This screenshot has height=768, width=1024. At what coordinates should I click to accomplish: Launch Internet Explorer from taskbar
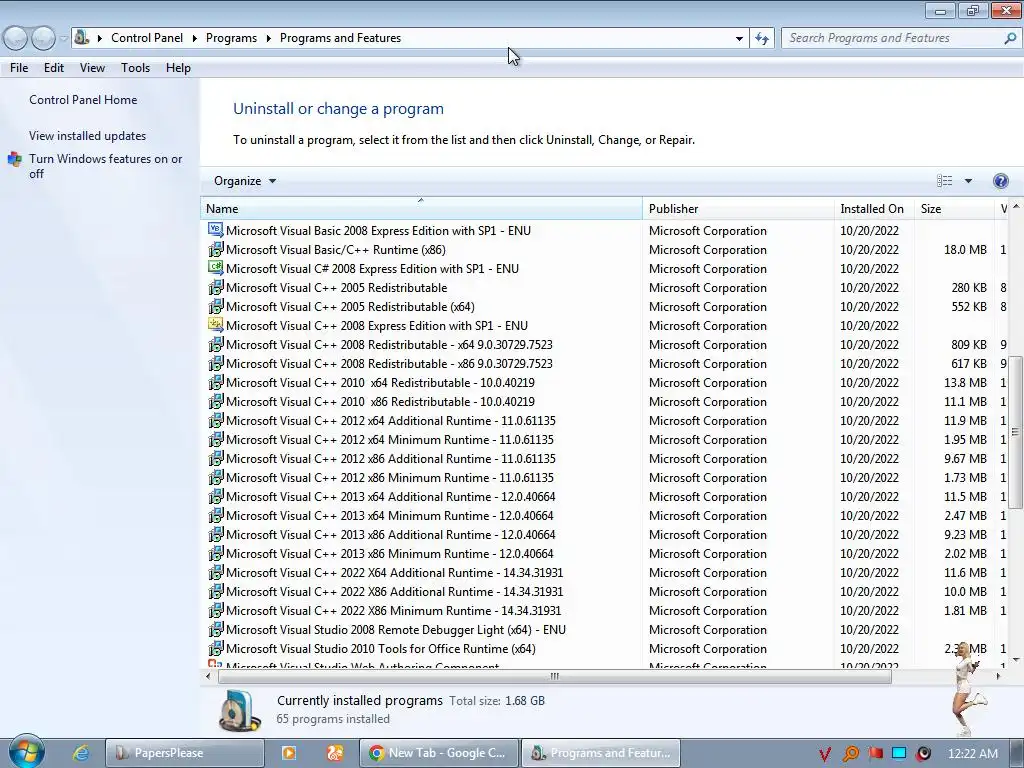pyautogui.click(x=81, y=753)
